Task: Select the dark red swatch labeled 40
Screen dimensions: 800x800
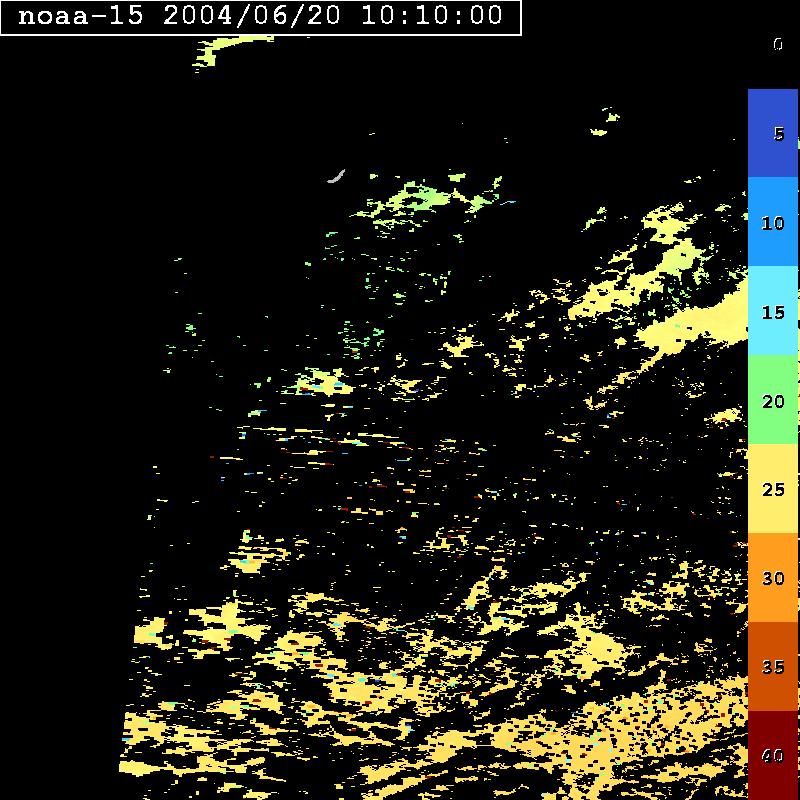Action: 772,754
